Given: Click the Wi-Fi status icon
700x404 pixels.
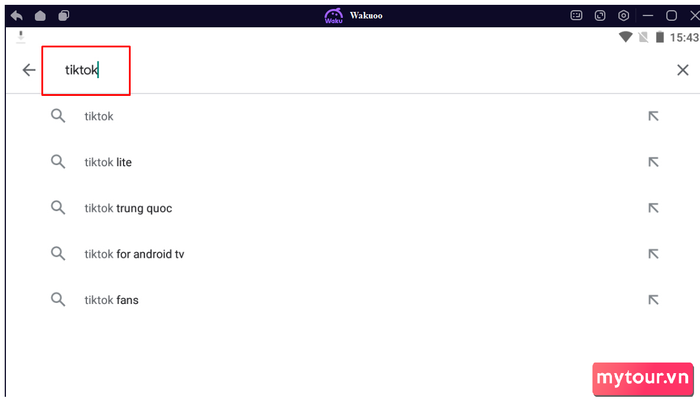Looking at the screenshot, I should [x=625, y=37].
